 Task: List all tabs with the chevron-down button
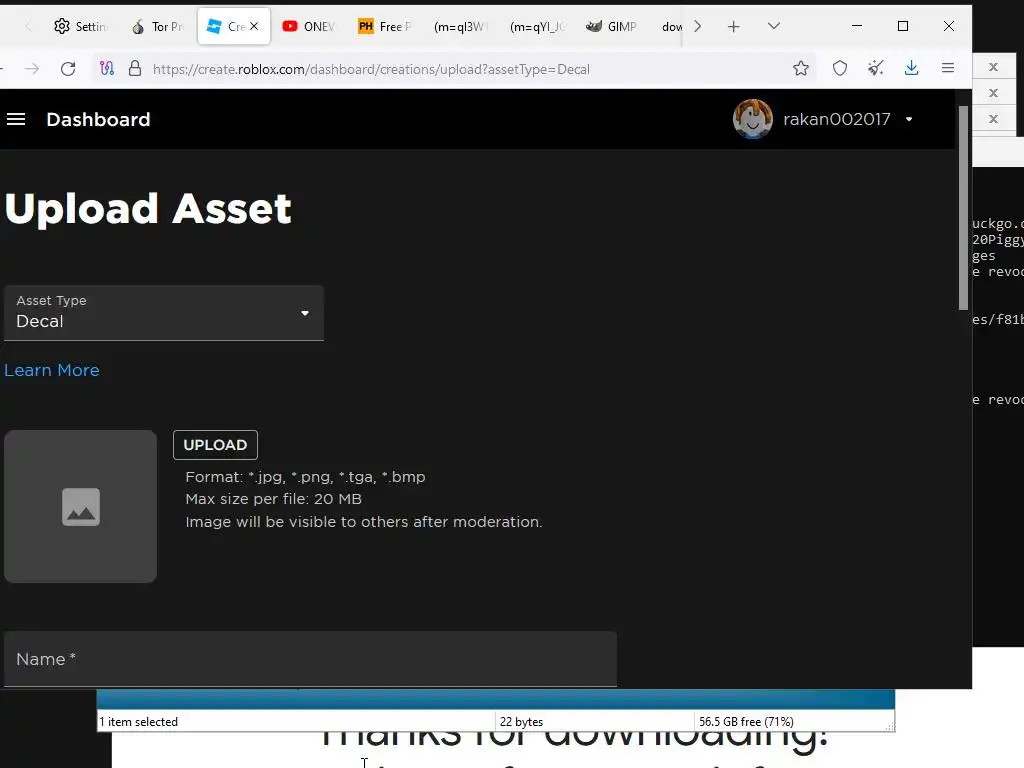click(774, 26)
